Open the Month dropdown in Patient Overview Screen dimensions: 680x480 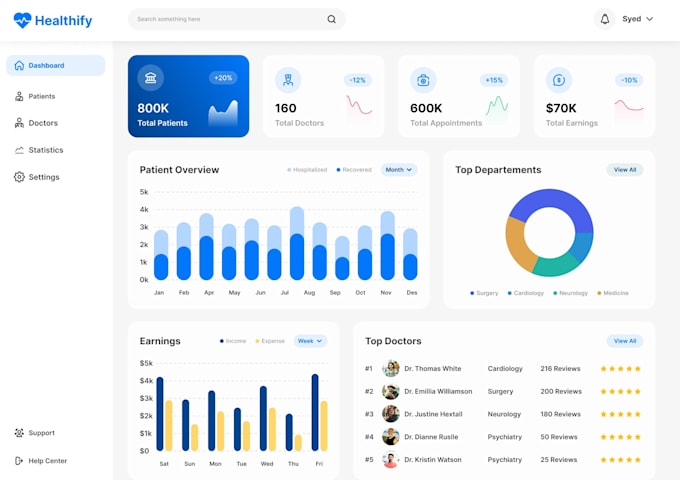point(399,170)
